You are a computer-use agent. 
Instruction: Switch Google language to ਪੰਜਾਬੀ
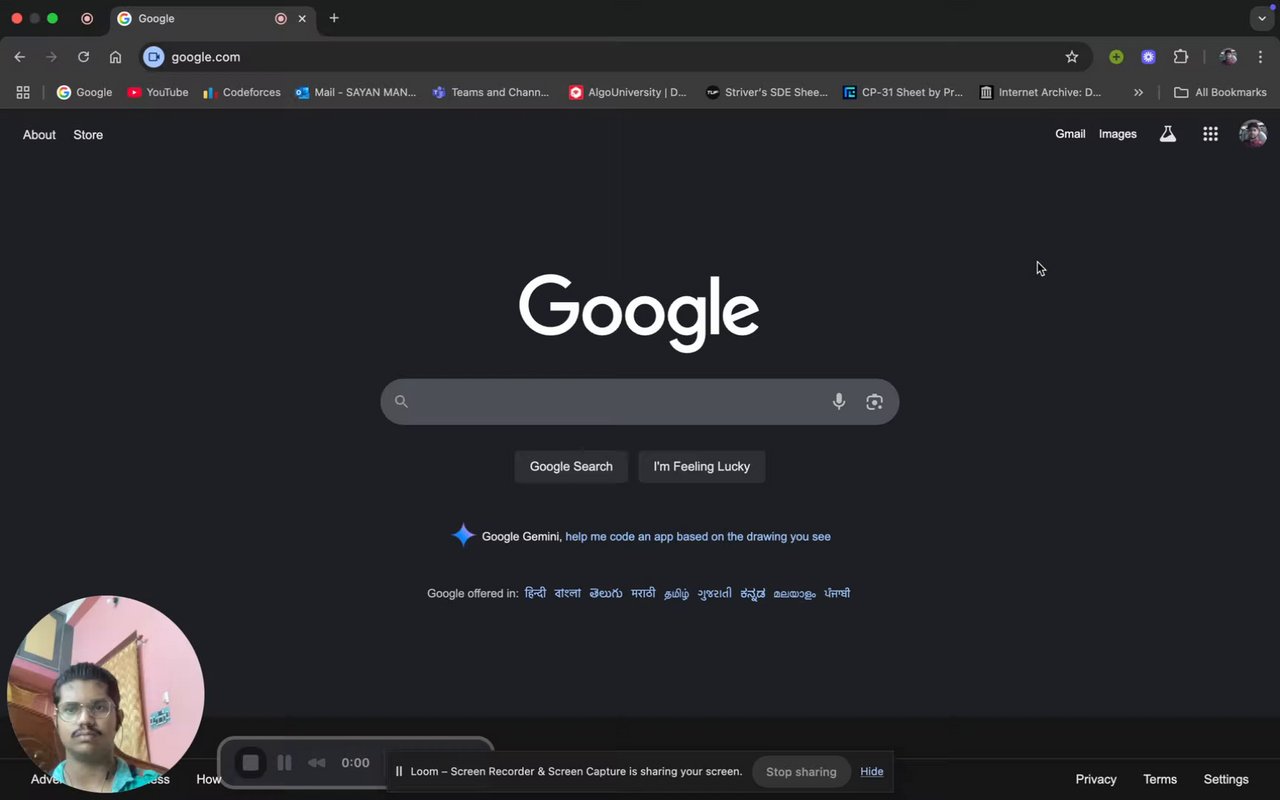click(x=837, y=593)
